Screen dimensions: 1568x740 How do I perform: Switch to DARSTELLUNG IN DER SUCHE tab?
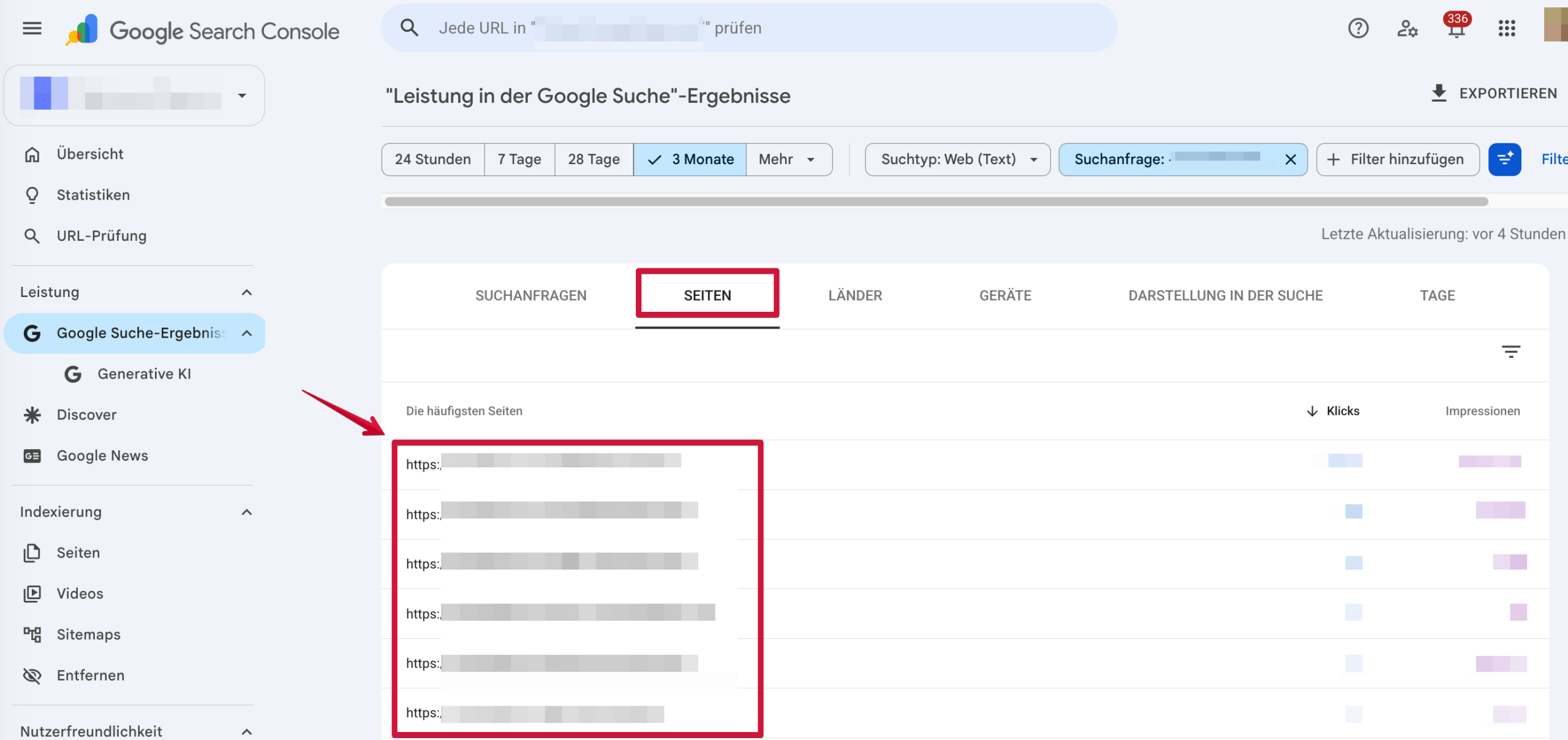[x=1226, y=296]
